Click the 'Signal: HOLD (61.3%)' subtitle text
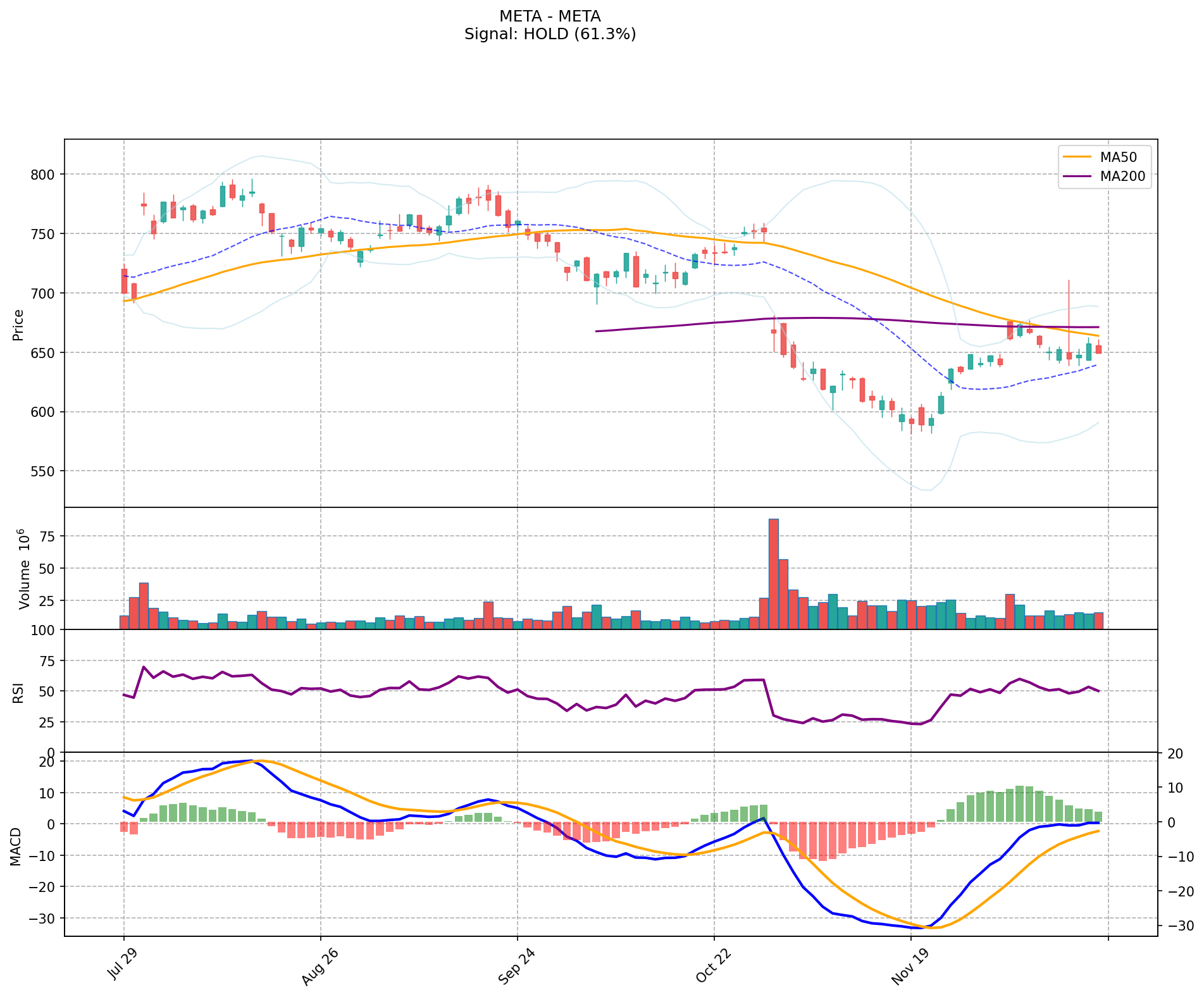Screen dimensions: 1204x997 pos(550,34)
